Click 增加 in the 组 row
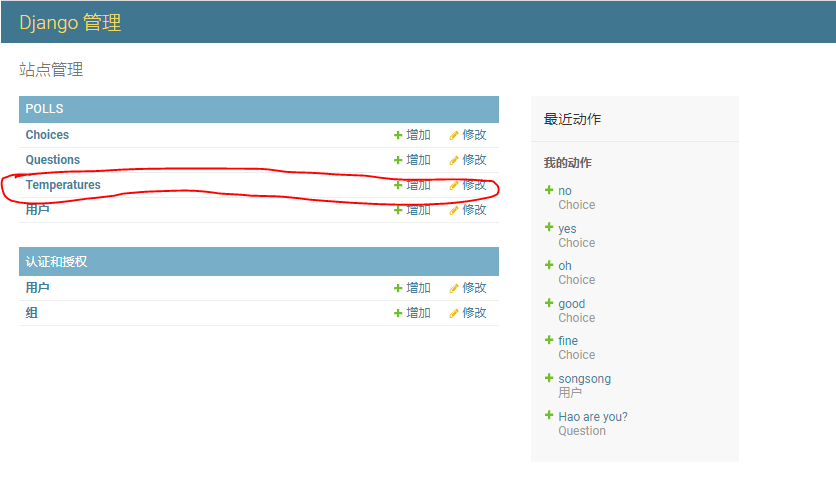836x500 pixels. tap(419, 313)
